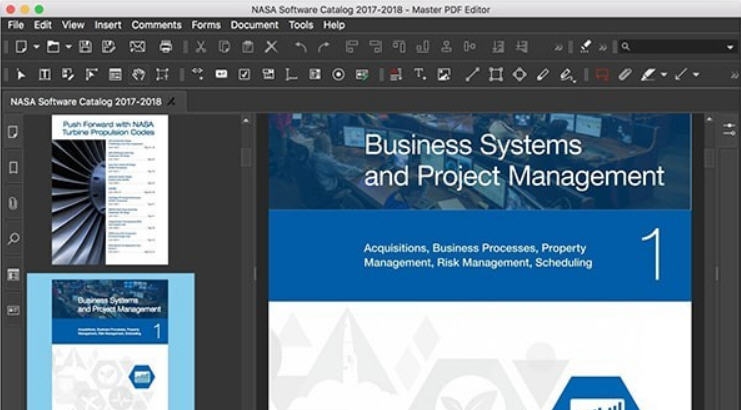The image size is (741, 410).
Task: Click the Save document icon
Action: pyautogui.click(x=85, y=46)
